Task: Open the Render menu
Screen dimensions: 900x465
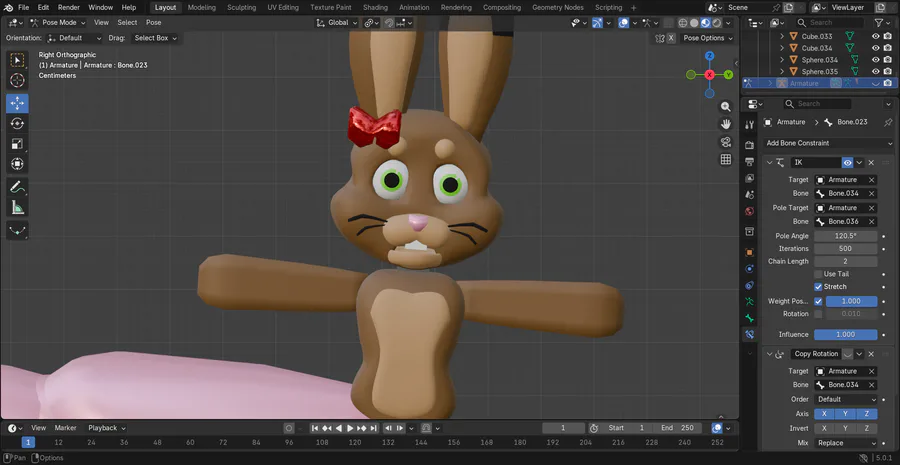Action: 68,7
